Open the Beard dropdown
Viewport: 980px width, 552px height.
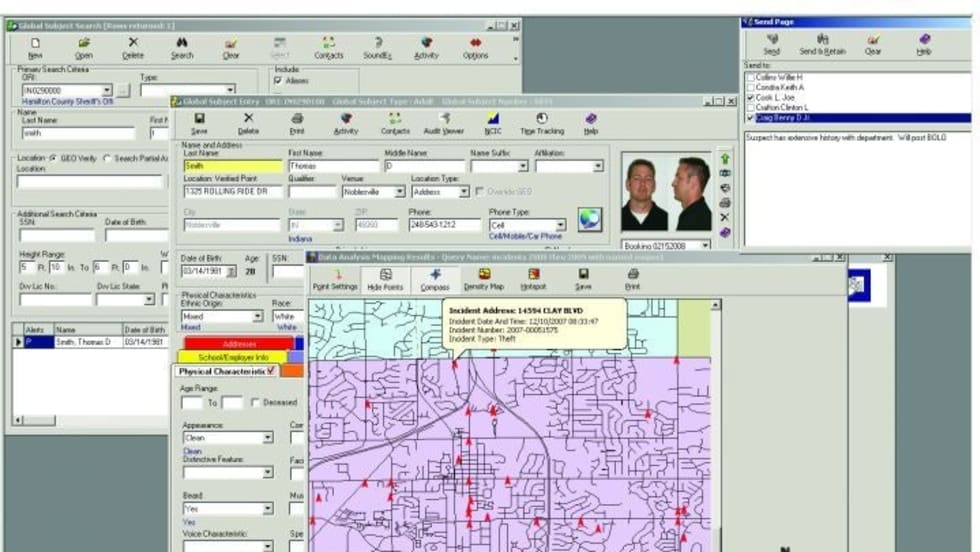(x=267, y=509)
